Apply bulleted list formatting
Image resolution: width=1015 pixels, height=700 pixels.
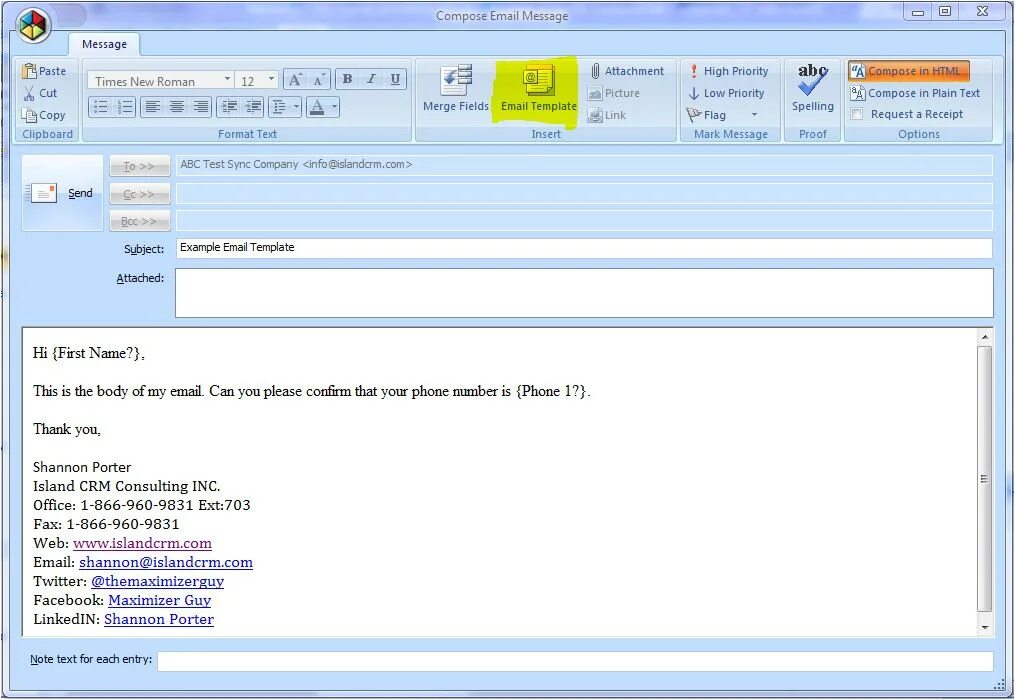(100, 107)
